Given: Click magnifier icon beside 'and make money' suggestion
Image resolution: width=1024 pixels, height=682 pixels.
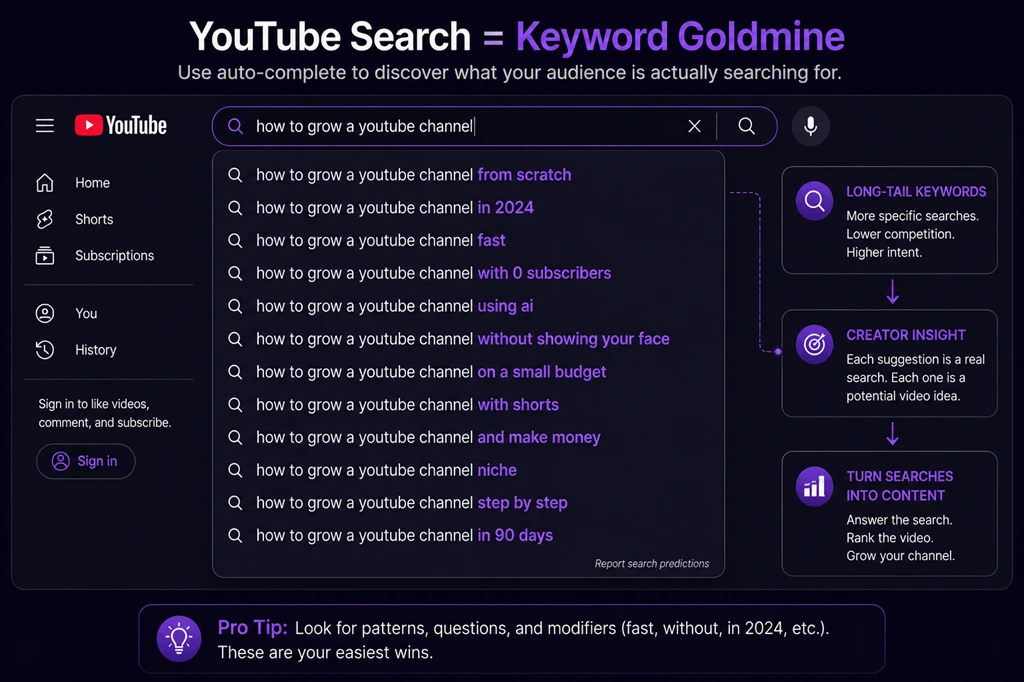Looking at the screenshot, I should 235,438.
